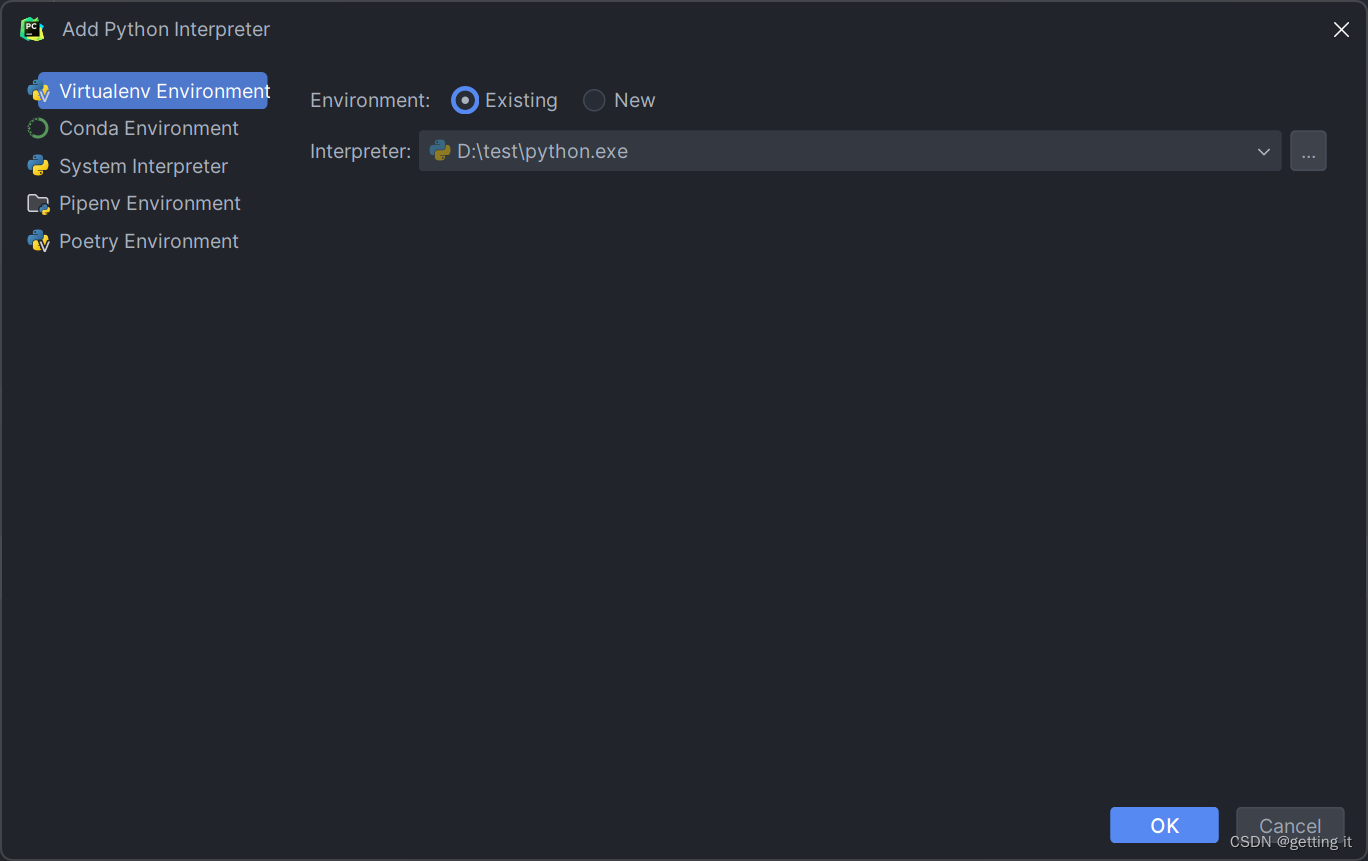The width and height of the screenshot is (1368, 861).
Task: Select Poetry Environment entry
Action: point(148,241)
